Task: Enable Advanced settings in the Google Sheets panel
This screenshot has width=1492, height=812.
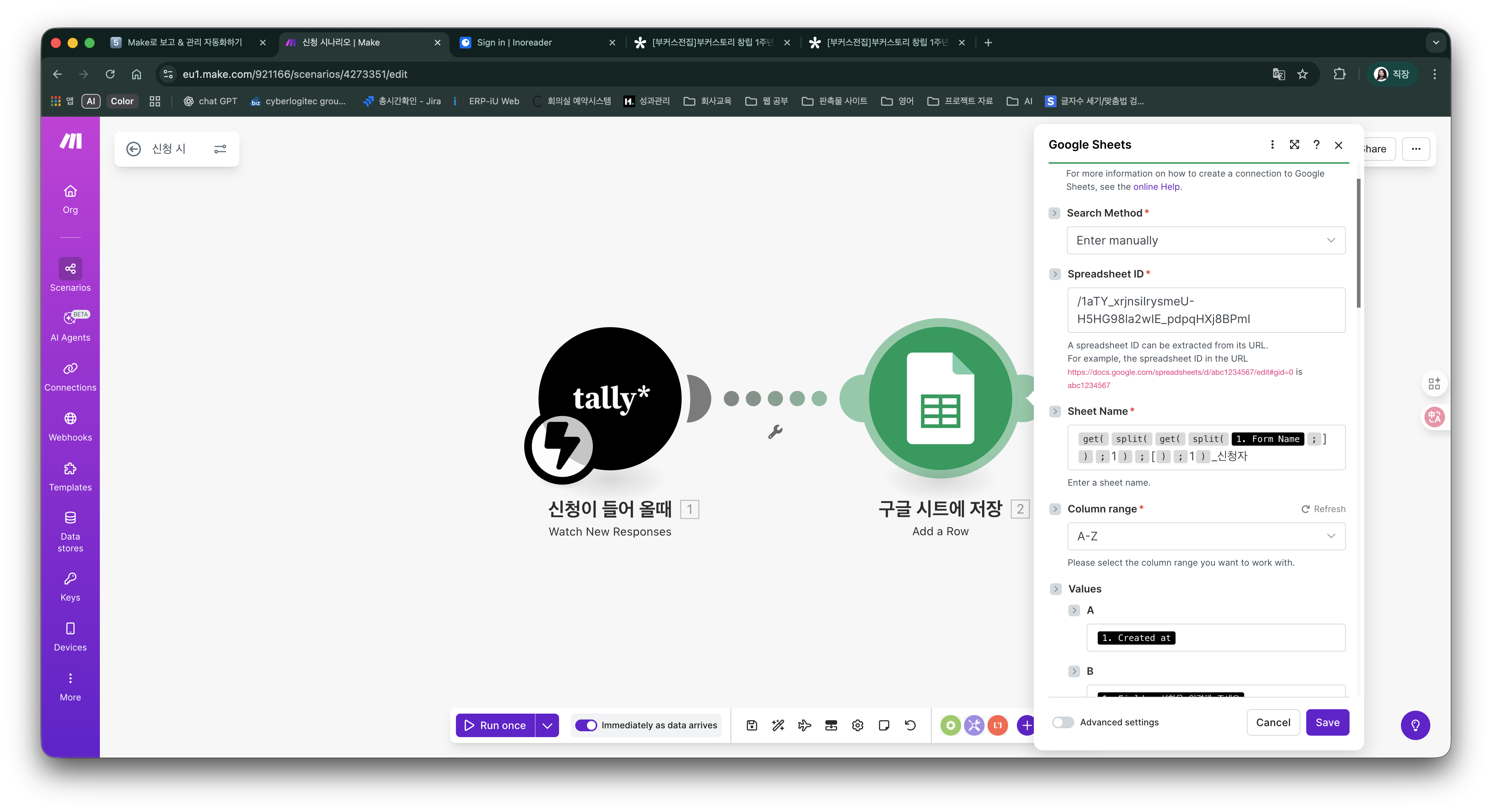Action: click(1063, 722)
